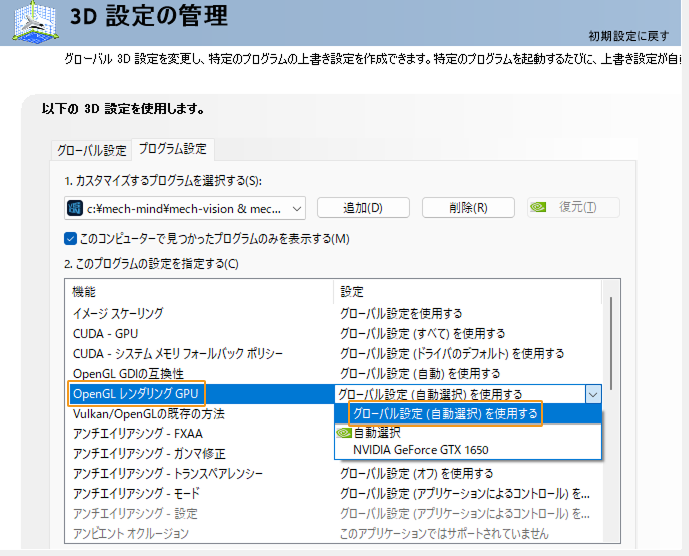This screenshot has height=556, width=689.
Task: Click the 追加(D) button
Action: (363, 207)
